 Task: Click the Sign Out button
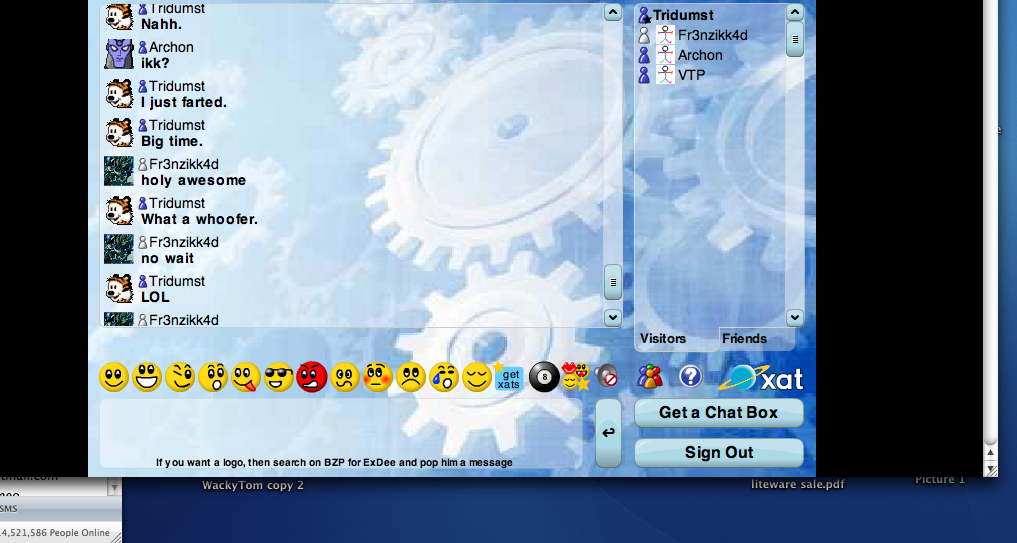coord(719,452)
